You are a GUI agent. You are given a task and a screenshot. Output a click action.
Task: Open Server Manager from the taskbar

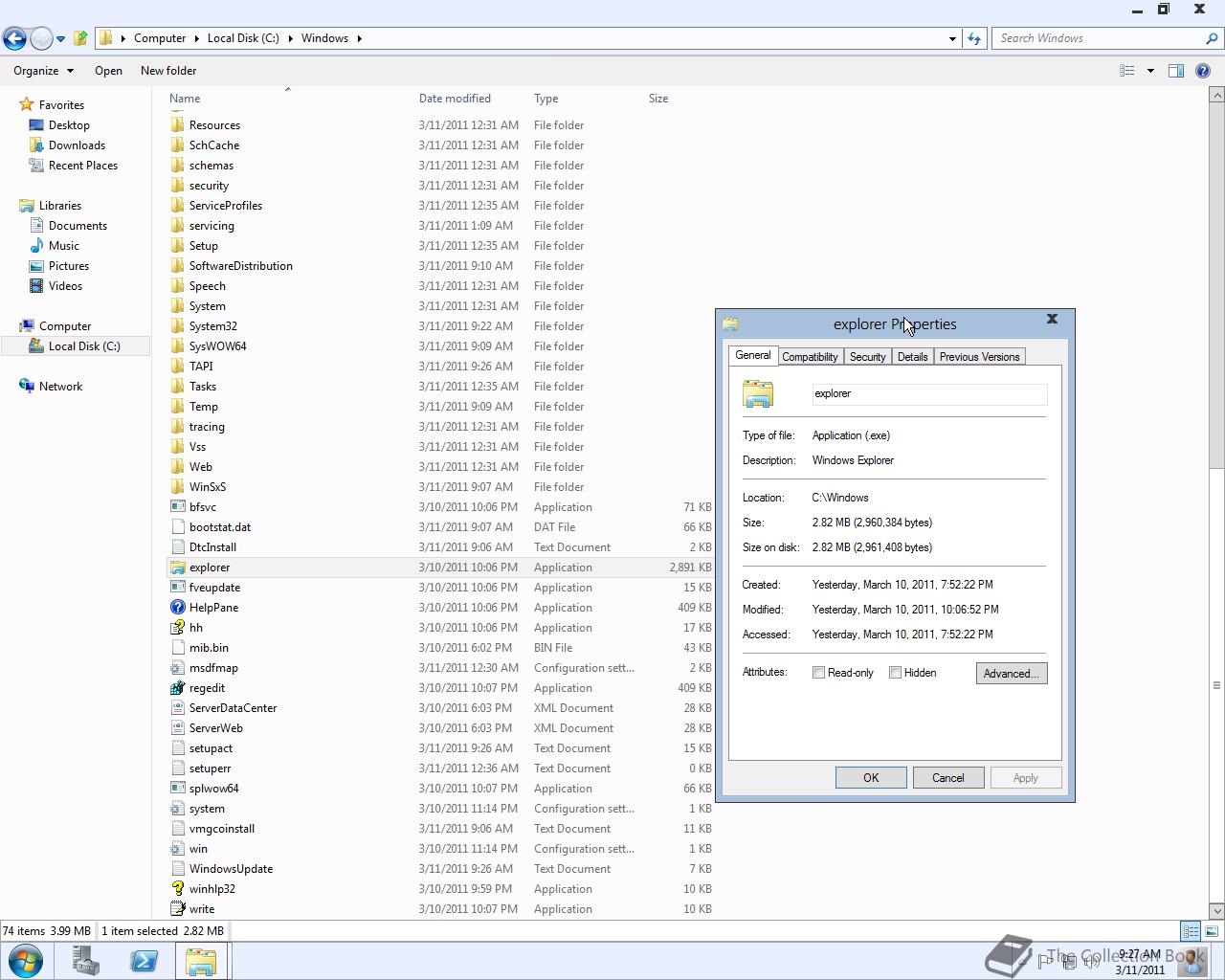point(86,961)
